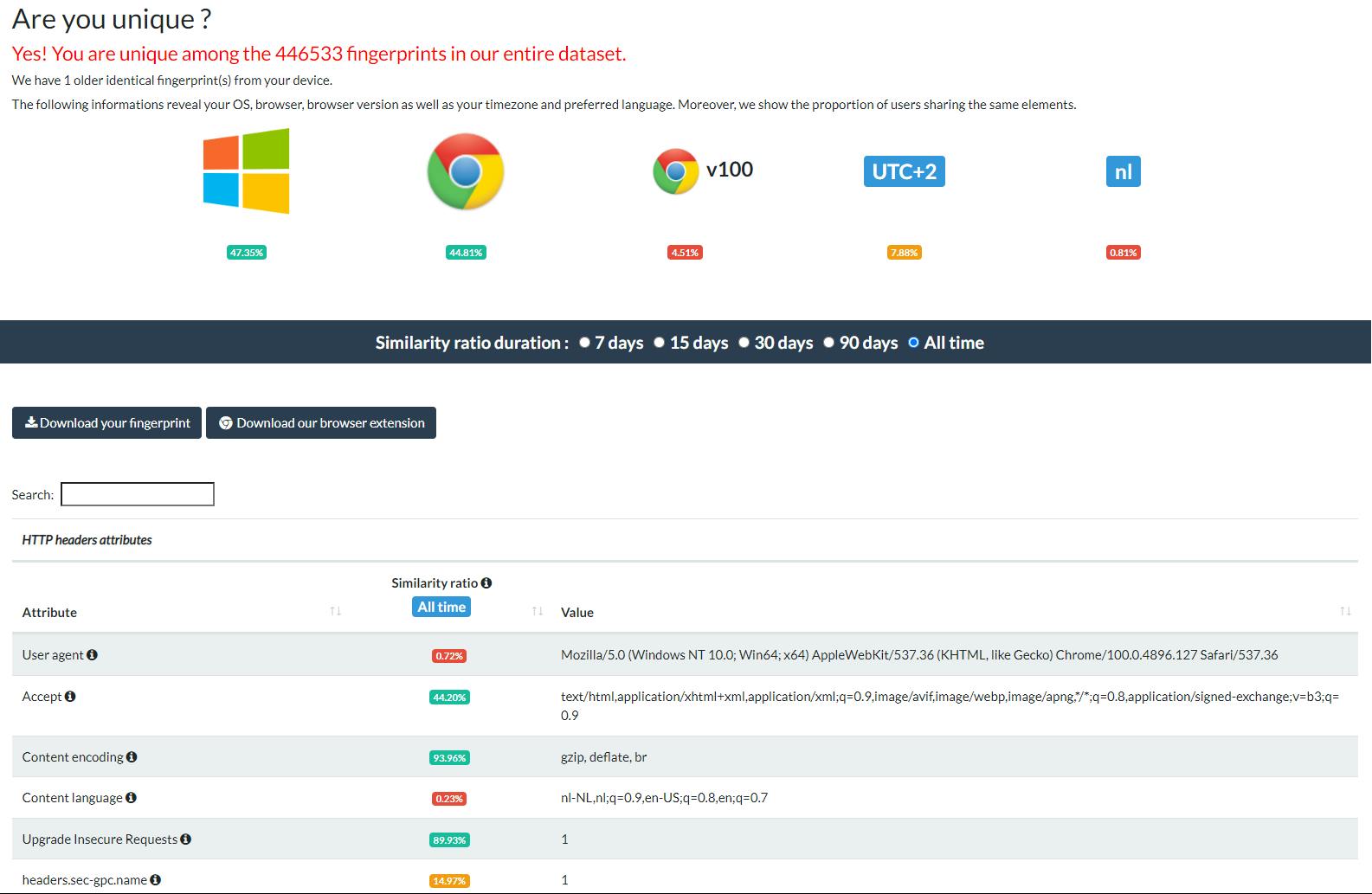Click the User agent 0.72% ratio badge
Viewport: 1372px width, 894px height.
(449, 656)
